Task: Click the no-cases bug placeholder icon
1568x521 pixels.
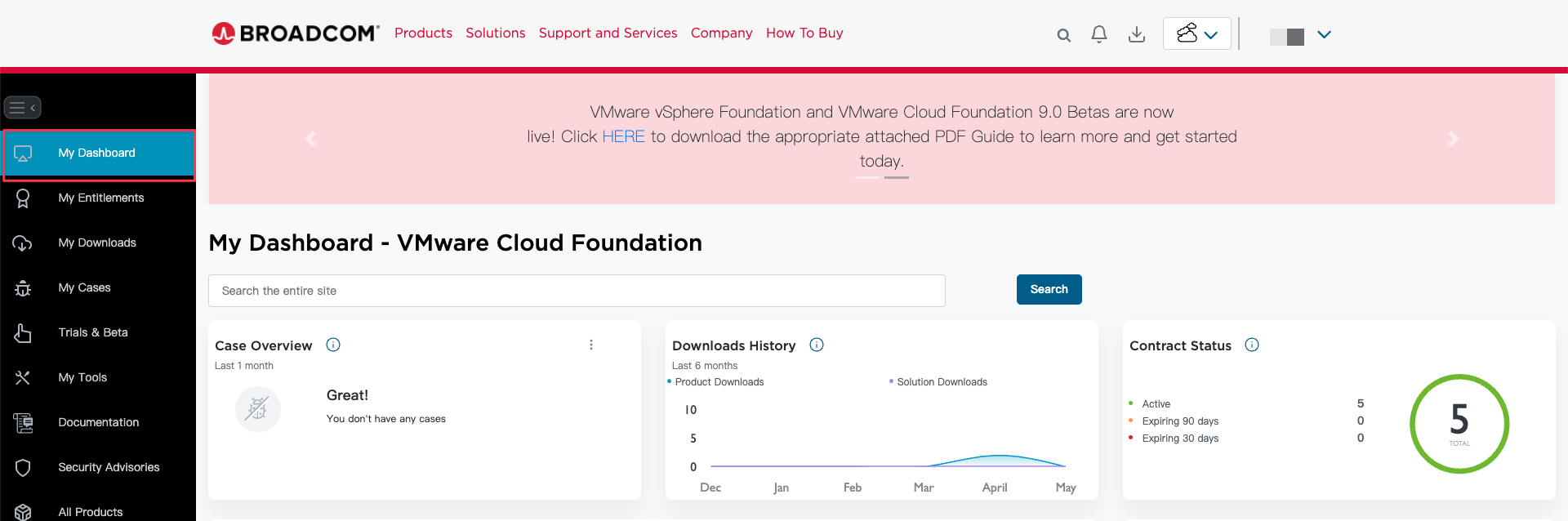Action: (x=258, y=408)
